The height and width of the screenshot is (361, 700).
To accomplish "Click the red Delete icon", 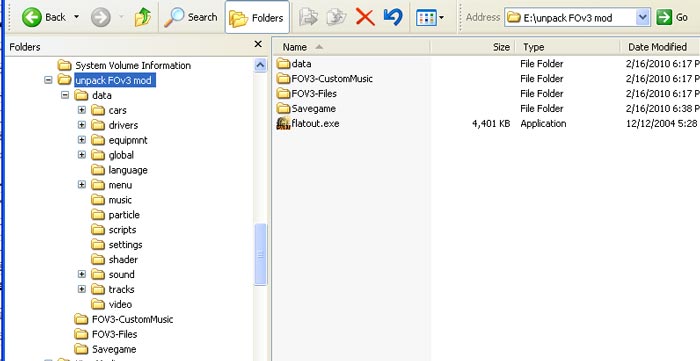I will [x=365, y=17].
